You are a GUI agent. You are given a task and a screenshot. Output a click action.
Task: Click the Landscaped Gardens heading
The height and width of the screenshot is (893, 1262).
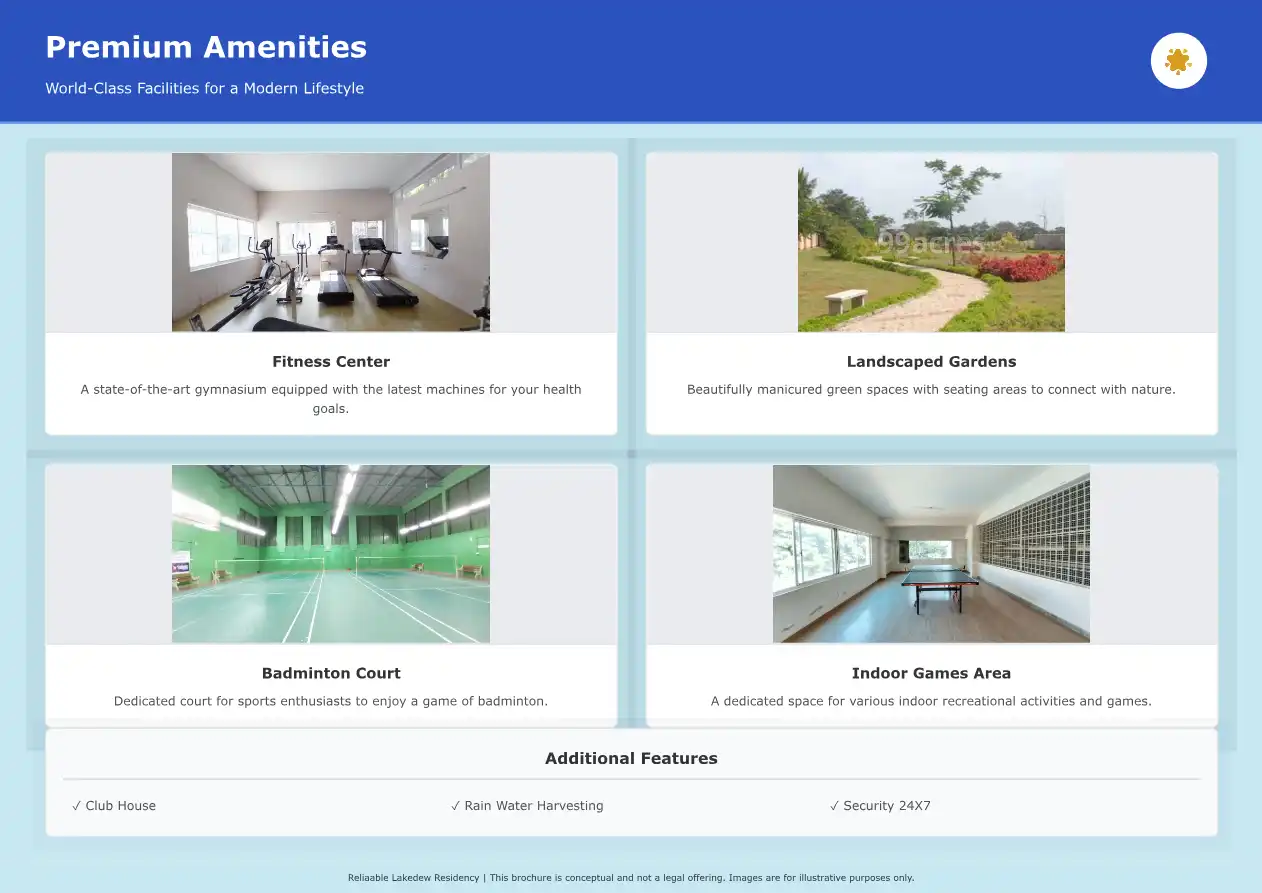coord(931,362)
